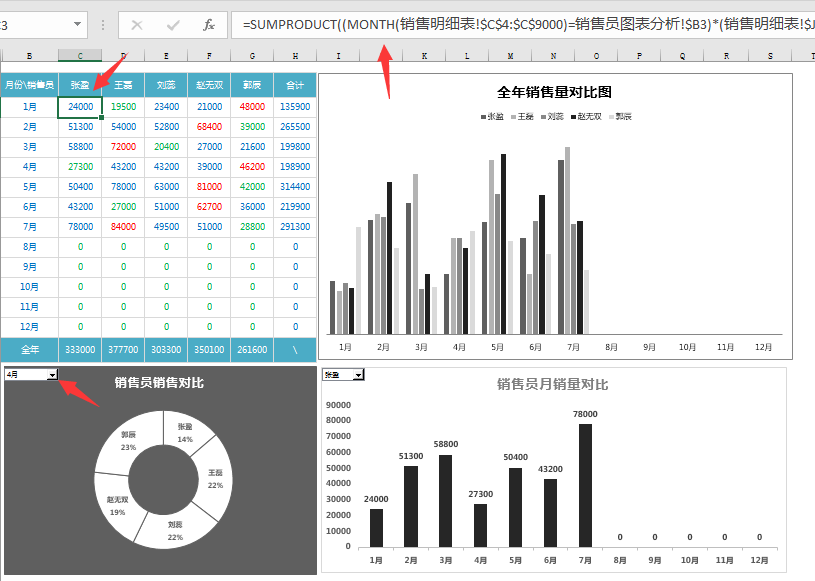
Task: Click the 全年销售量对比图 chart title
Action: pyautogui.click(x=554, y=93)
